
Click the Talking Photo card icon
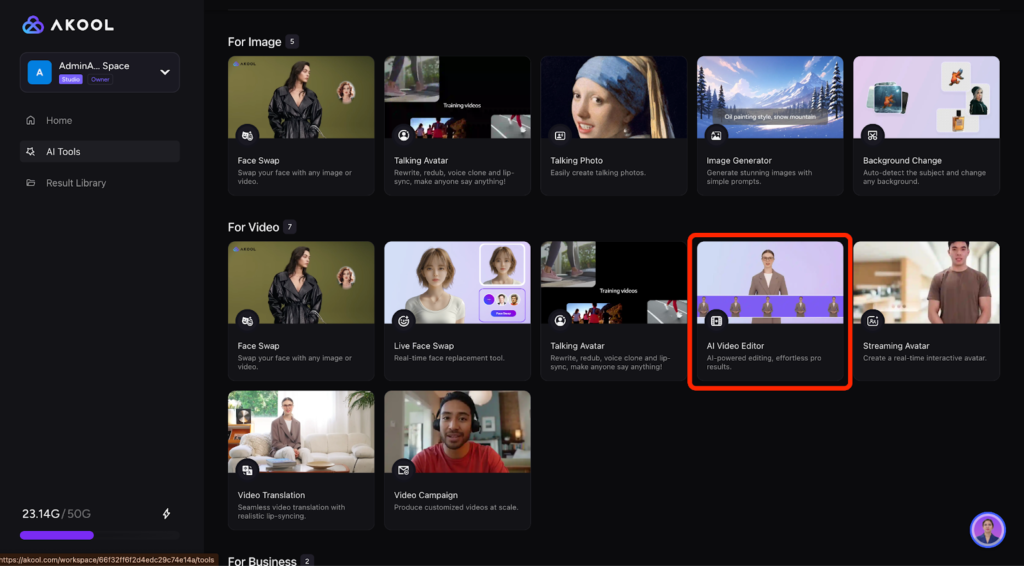click(560, 135)
